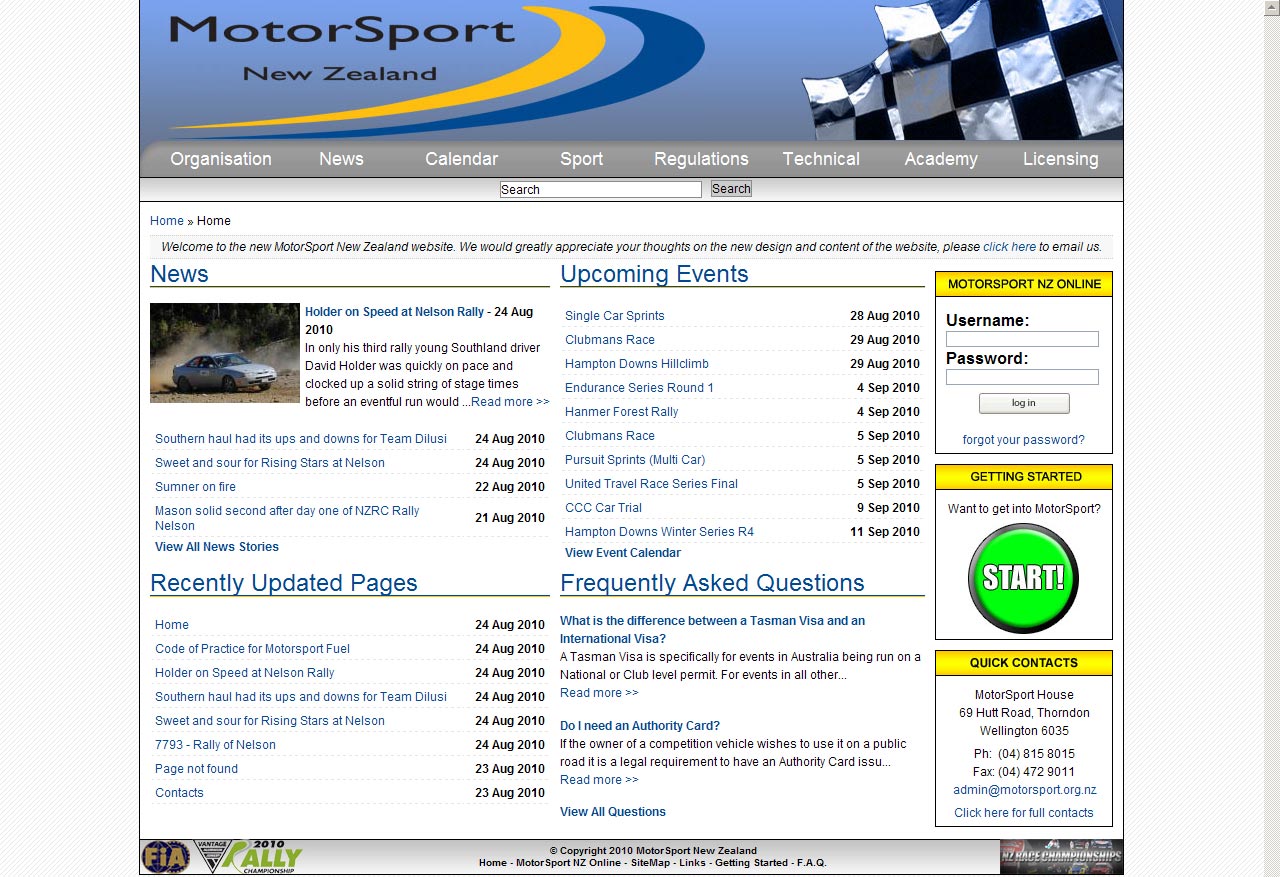Open Clubmans Race on 29 Aug 2010
Viewport: 1280px width, 877px height.
pyautogui.click(x=610, y=340)
